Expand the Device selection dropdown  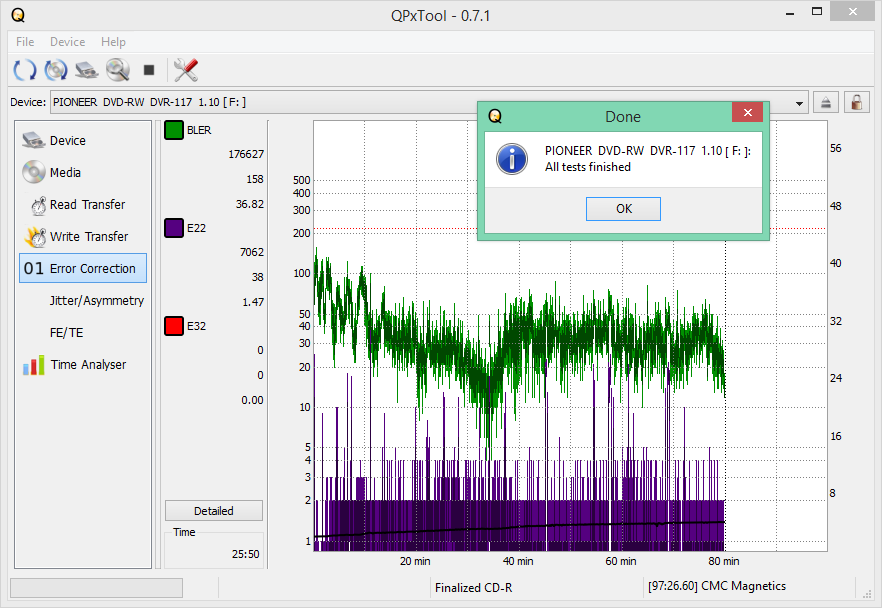pos(799,103)
